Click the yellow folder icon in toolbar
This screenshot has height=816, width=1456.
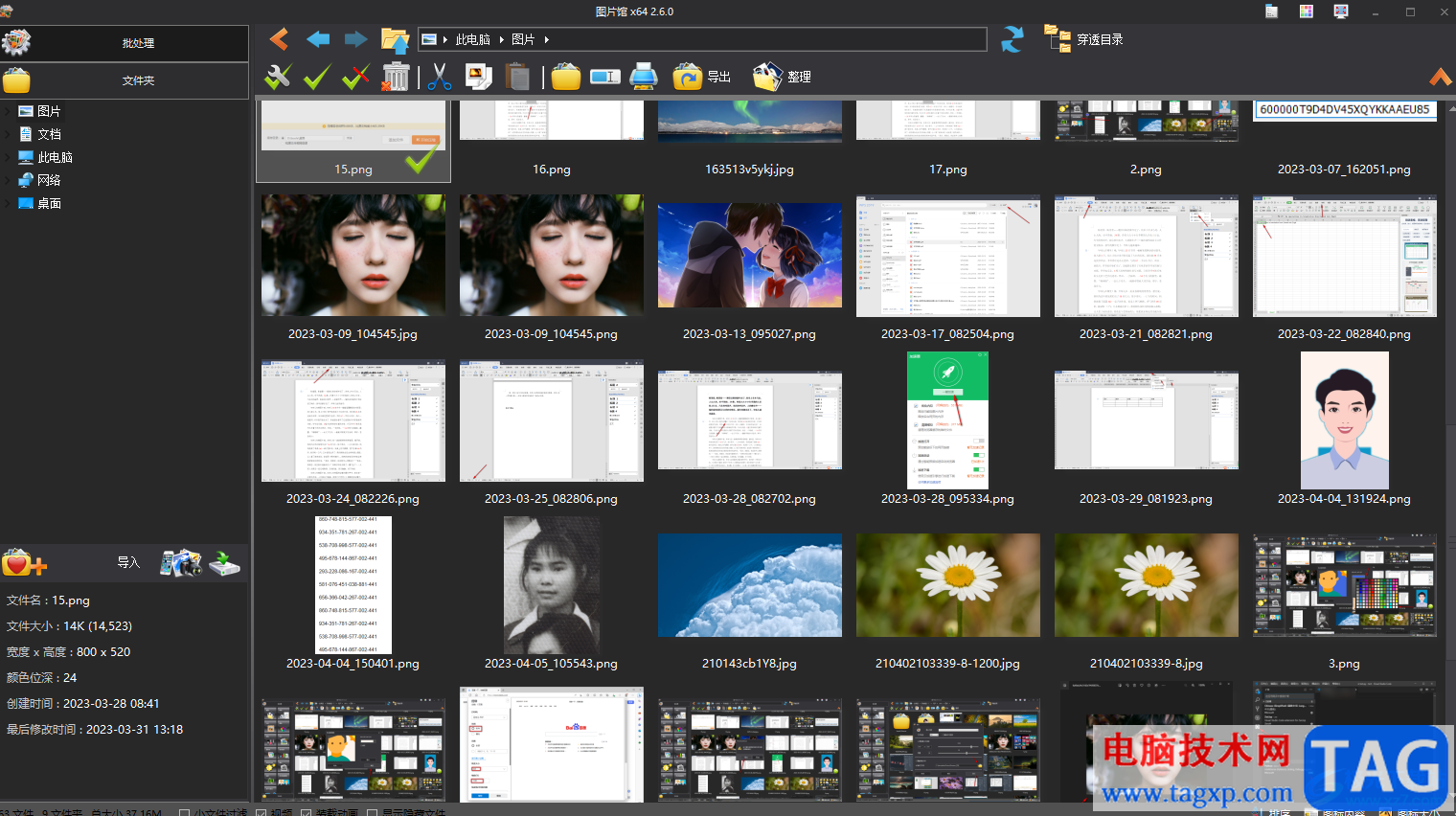[566, 77]
